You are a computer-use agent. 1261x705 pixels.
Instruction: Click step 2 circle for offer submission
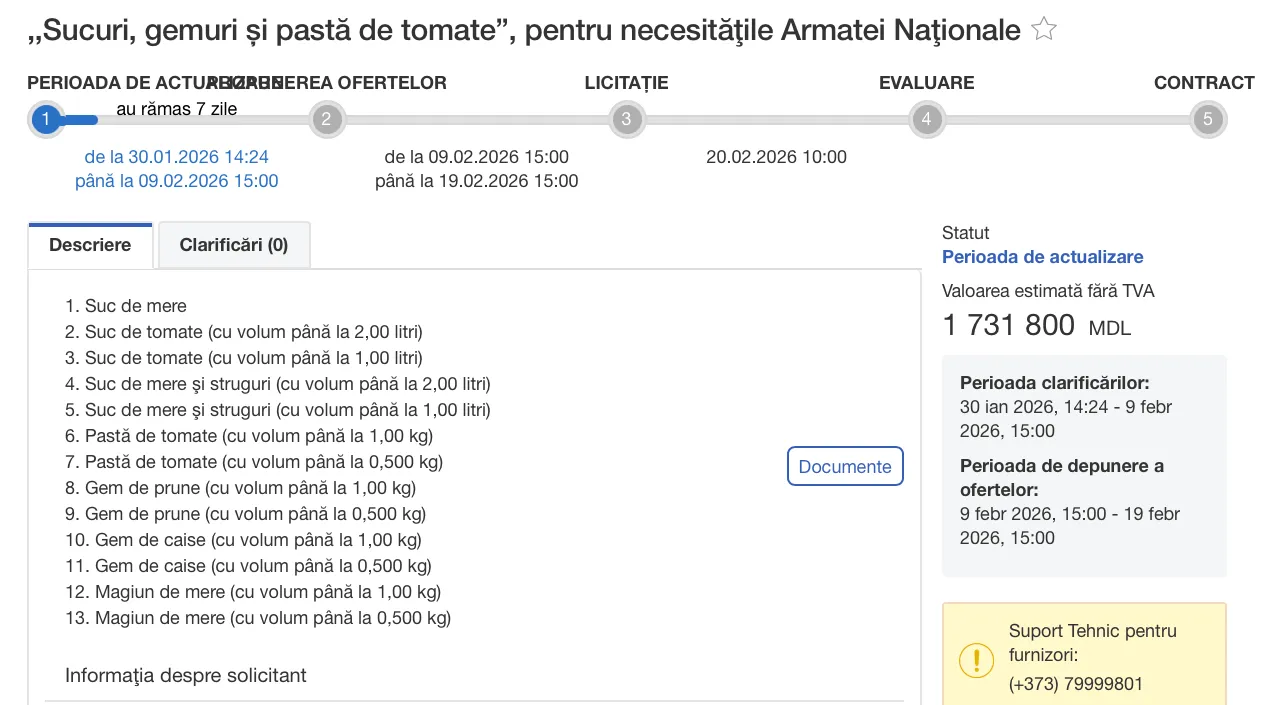[326, 120]
